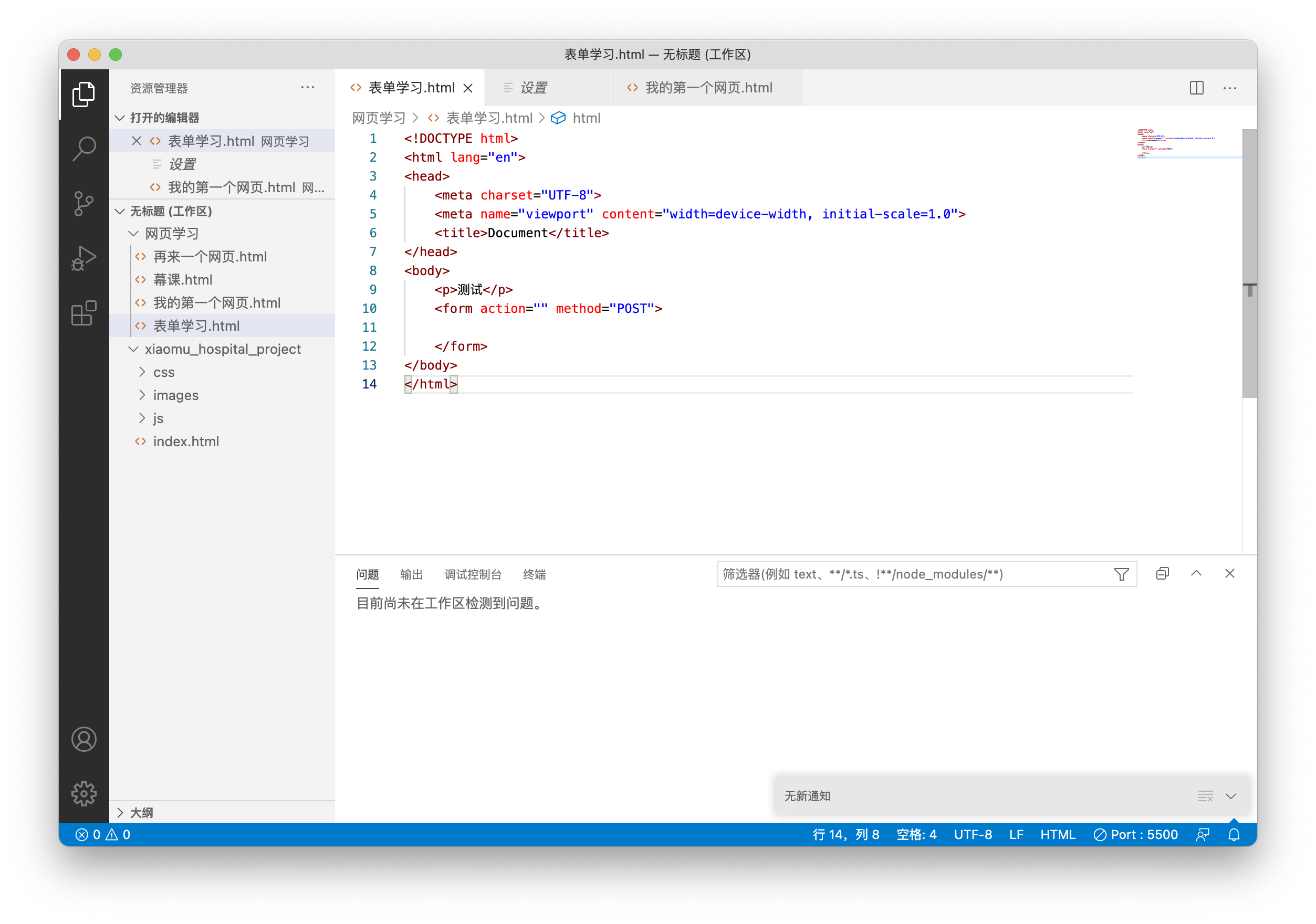Open the Accounts icon in activity bar

point(83,739)
